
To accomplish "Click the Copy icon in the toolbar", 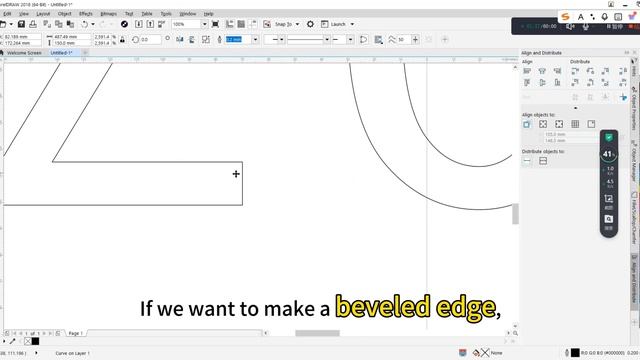I will pos(59,24).
